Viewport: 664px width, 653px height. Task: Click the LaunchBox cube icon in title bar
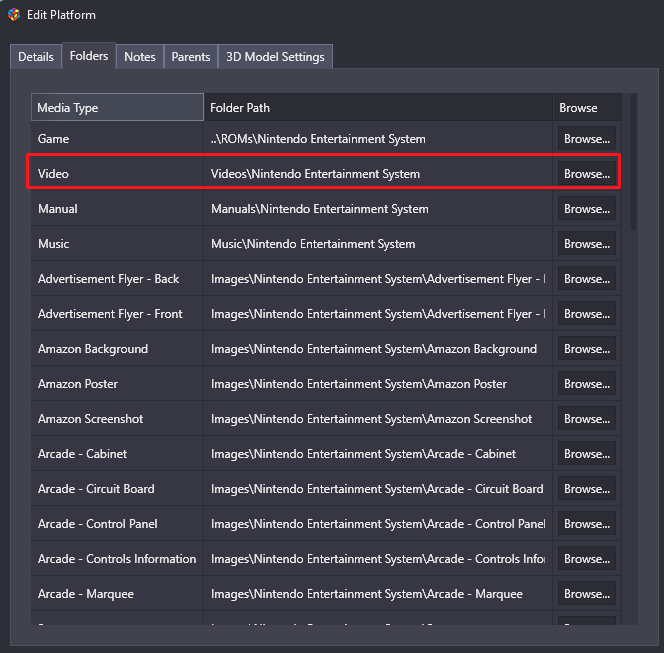(x=14, y=14)
